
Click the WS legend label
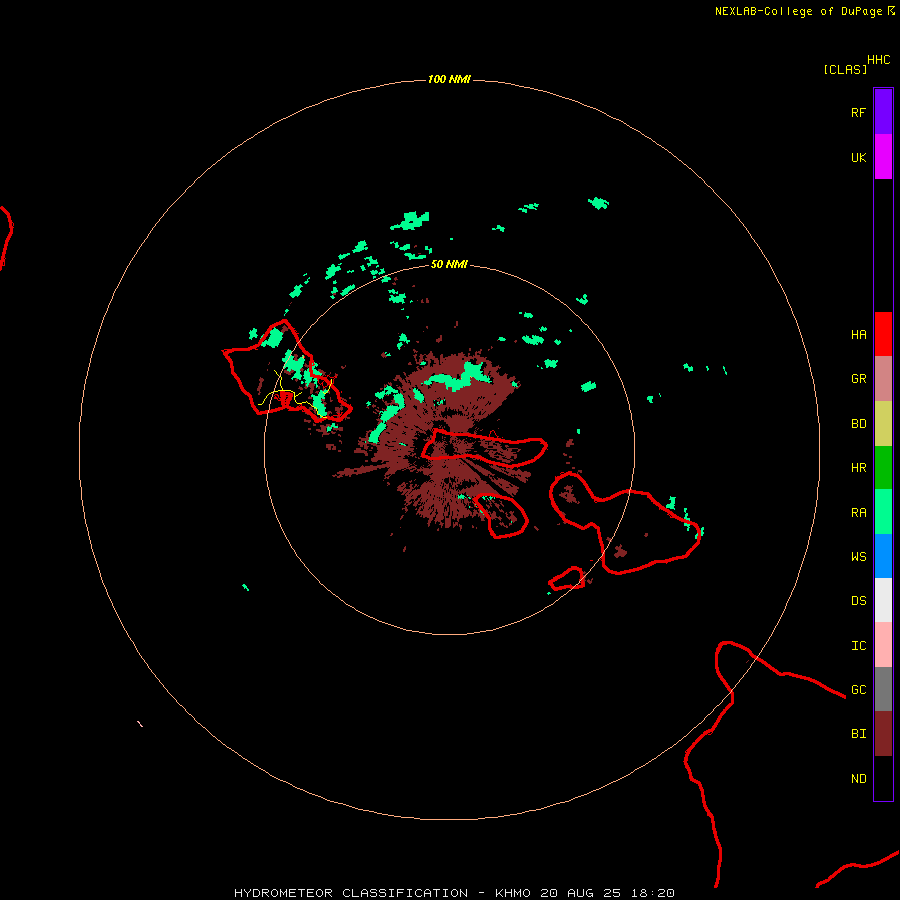(x=858, y=557)
